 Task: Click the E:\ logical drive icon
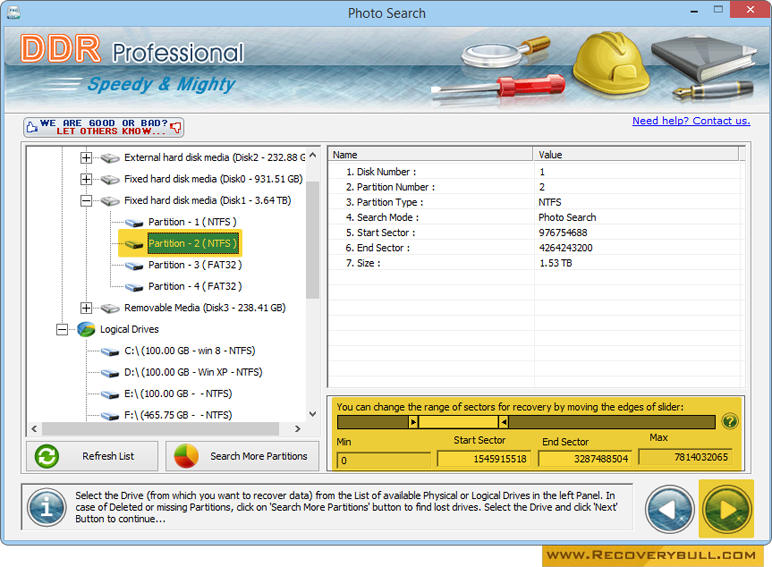tap(110, 394)
